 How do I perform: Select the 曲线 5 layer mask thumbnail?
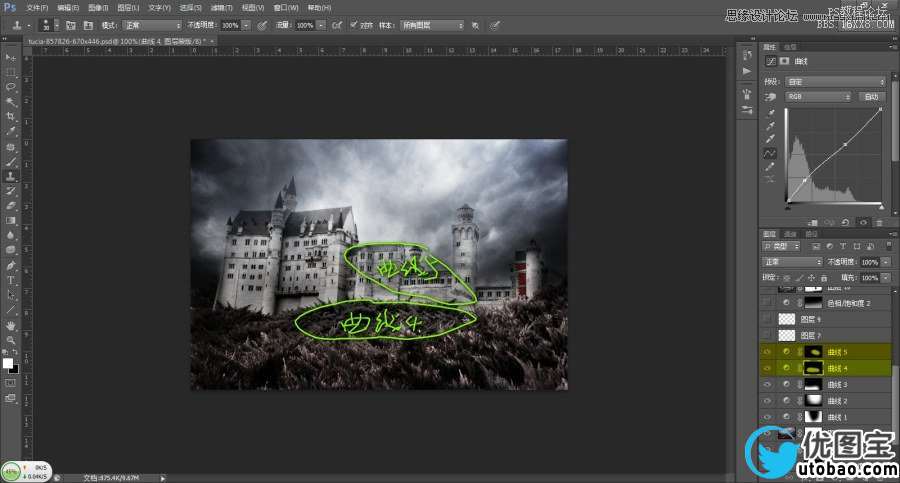813,351
